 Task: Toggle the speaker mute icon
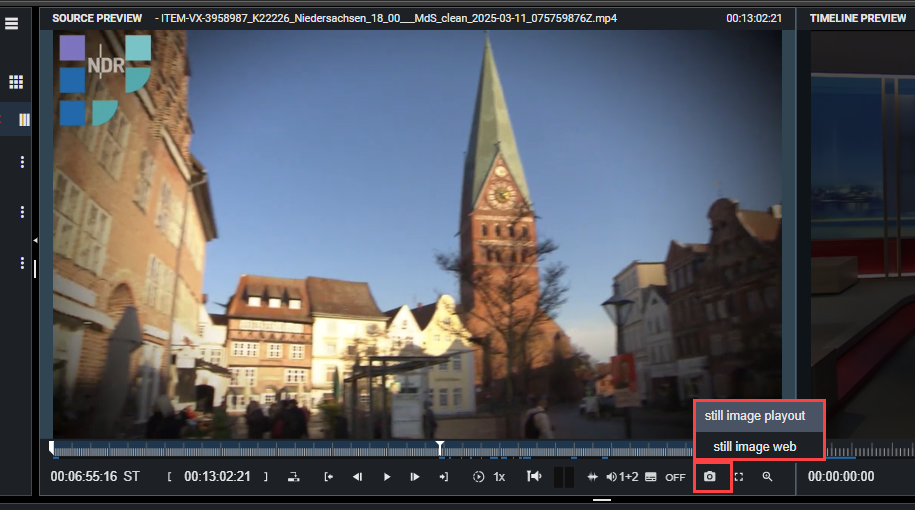pos(535,477)
